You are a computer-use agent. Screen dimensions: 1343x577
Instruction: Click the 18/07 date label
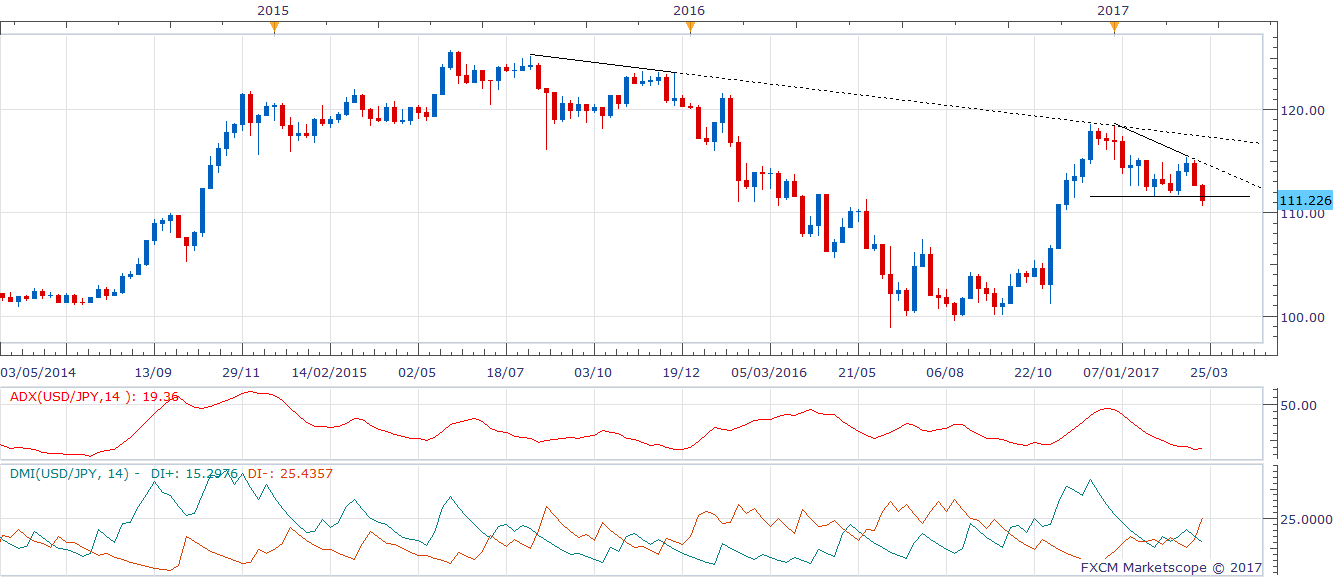(x=505, y=372)
